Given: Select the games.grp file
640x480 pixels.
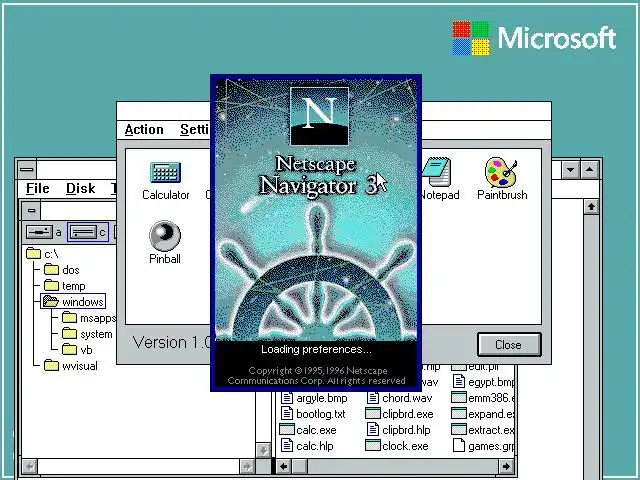Looking at the screenshot, I should tap(484, 446).
